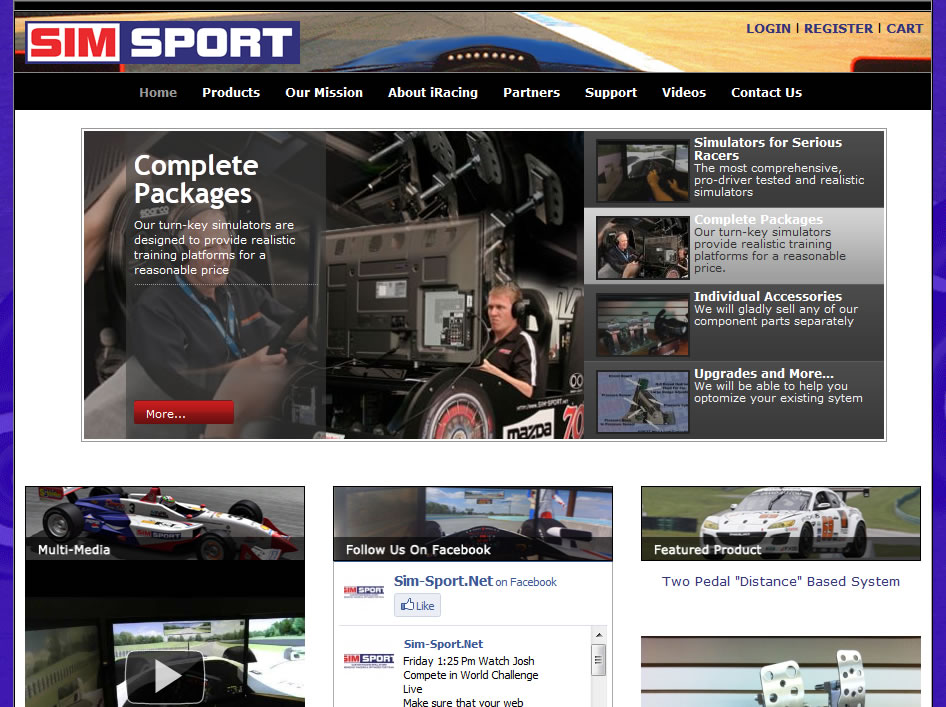Navigate to Contact Us
Image resolution: width=946 pixels, height=707 pixels.
click(x=766, y=93)
